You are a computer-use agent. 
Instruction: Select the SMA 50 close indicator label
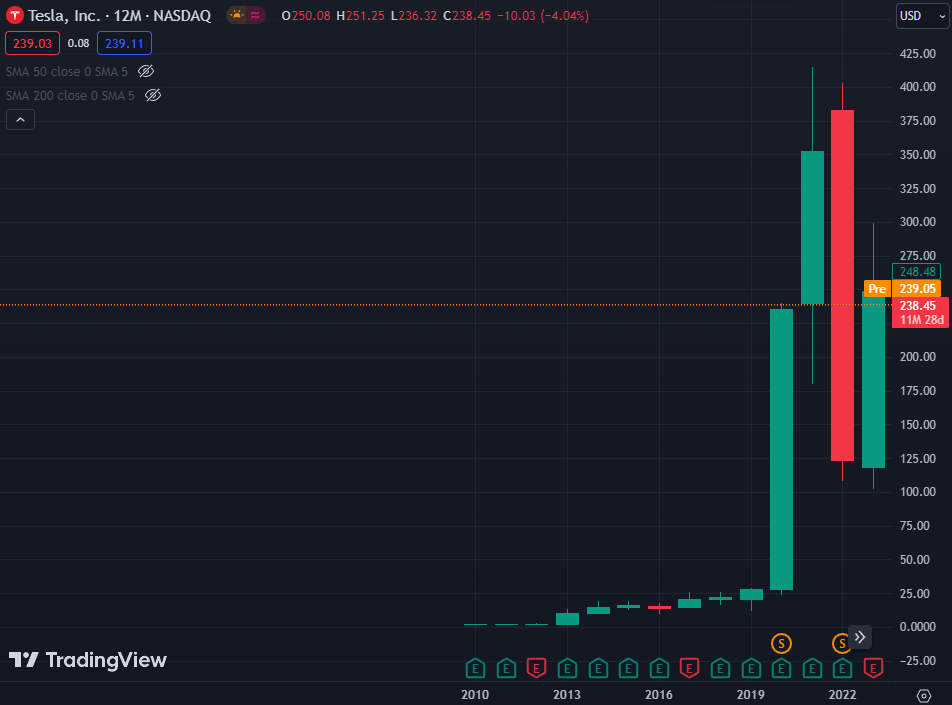[67, 72]
